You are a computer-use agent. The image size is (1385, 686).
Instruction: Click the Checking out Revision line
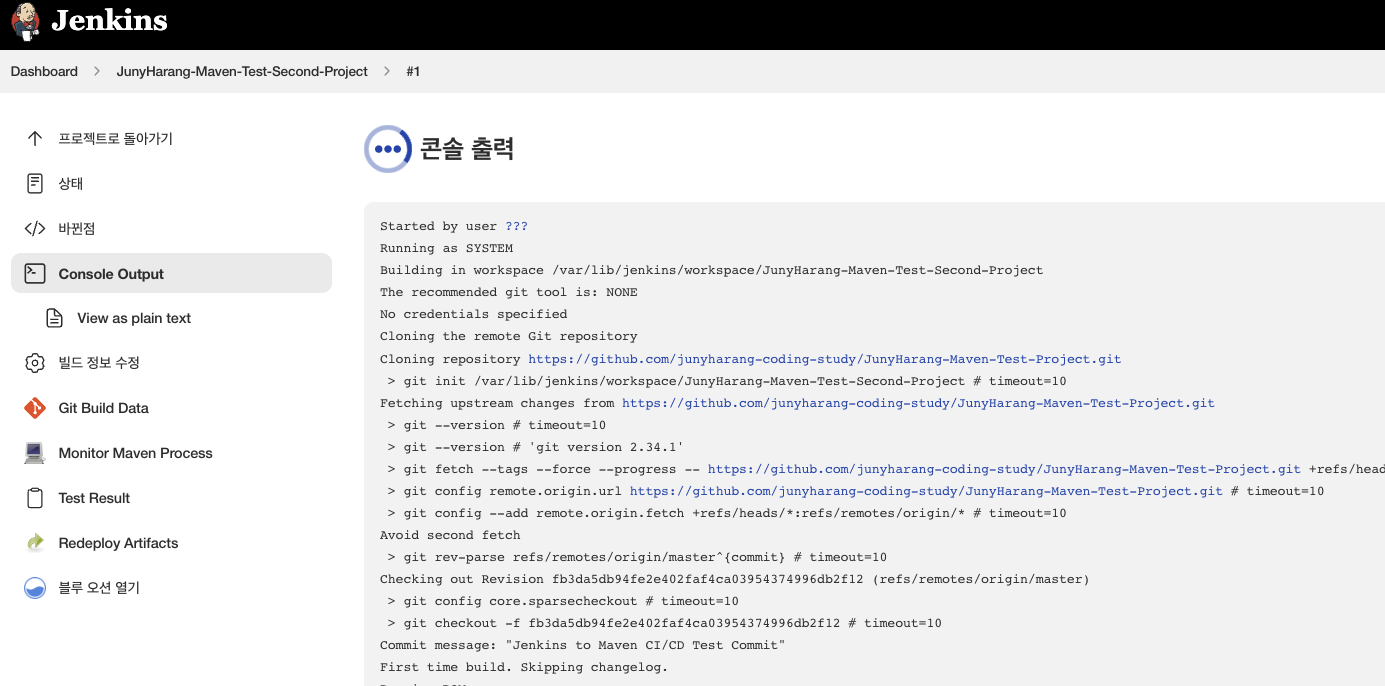tap(735, 579)
